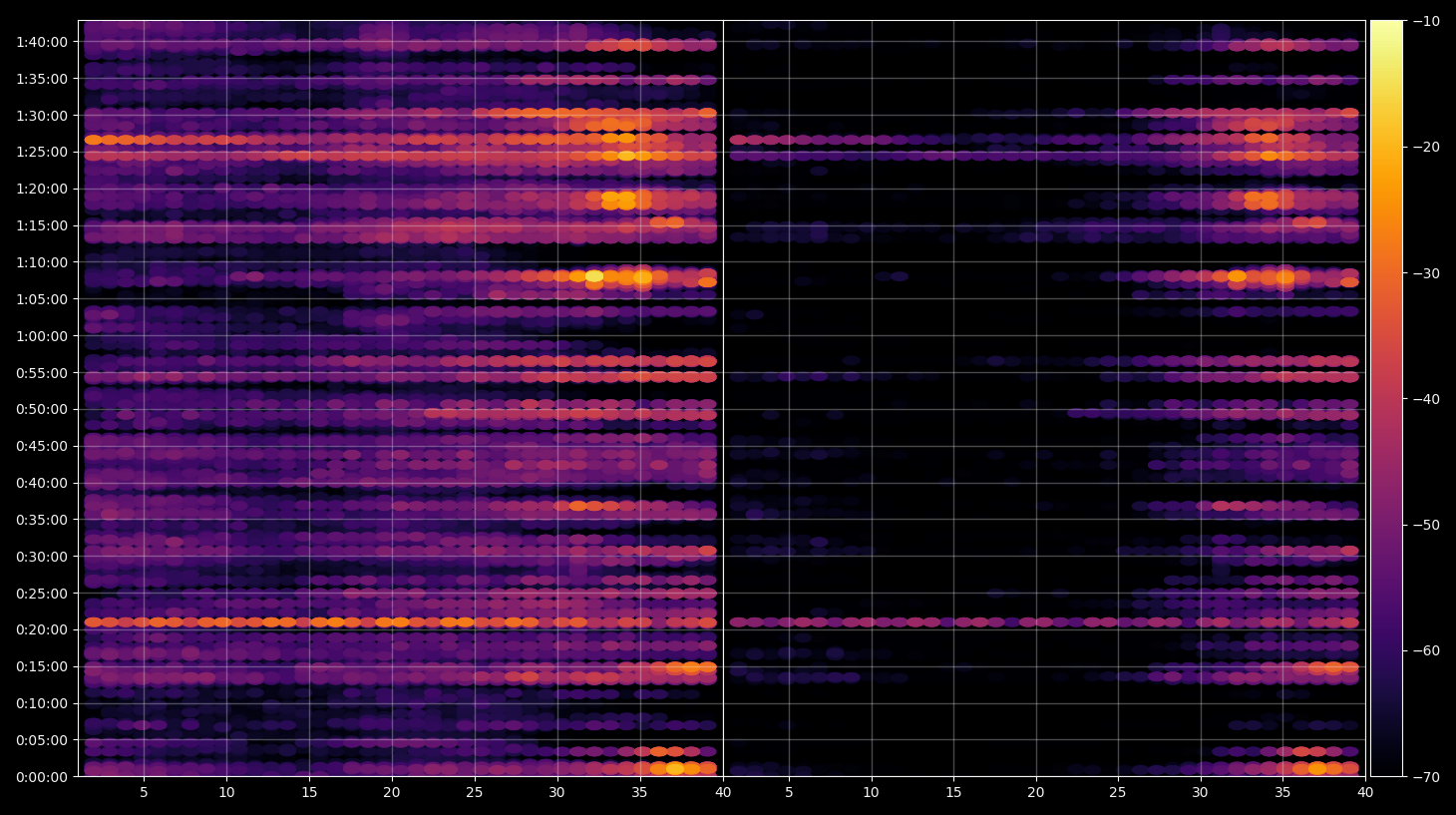Click the 0:40:00 time axis label
The width and height of the screenshot is (1456, 815).
pyautogui.click(x=42, y=483)
